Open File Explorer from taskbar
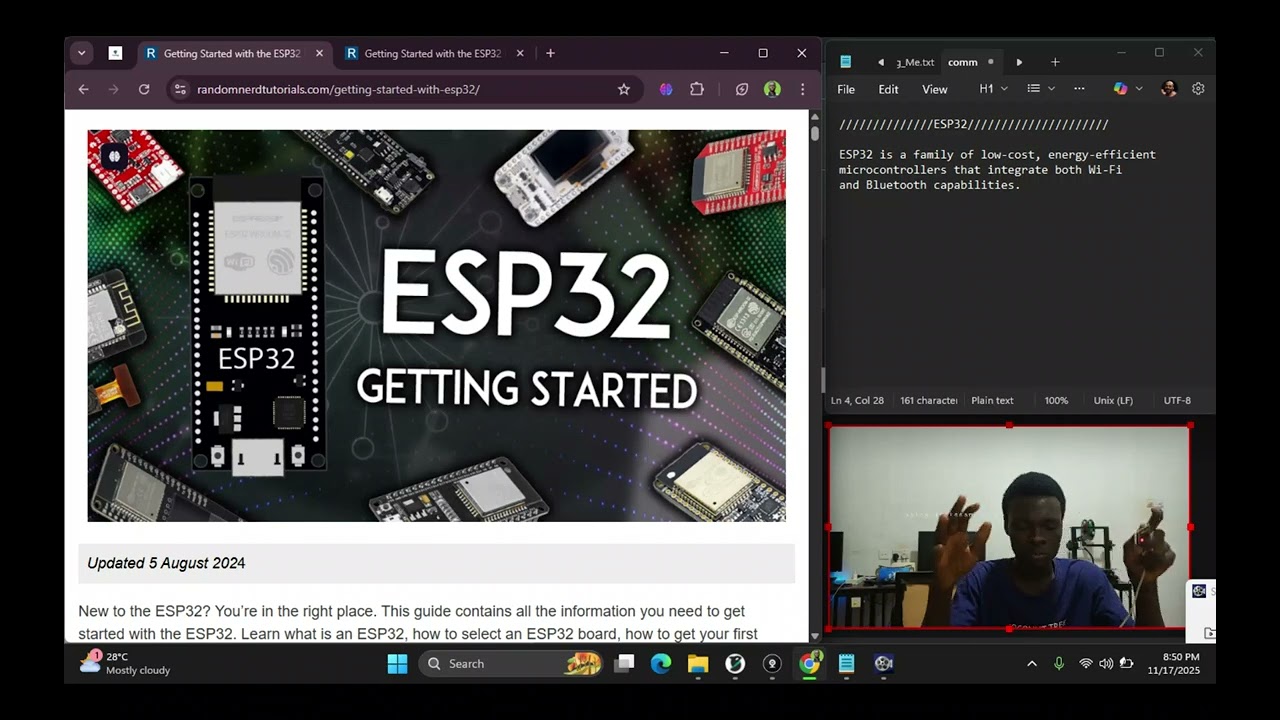 point(698,664)
